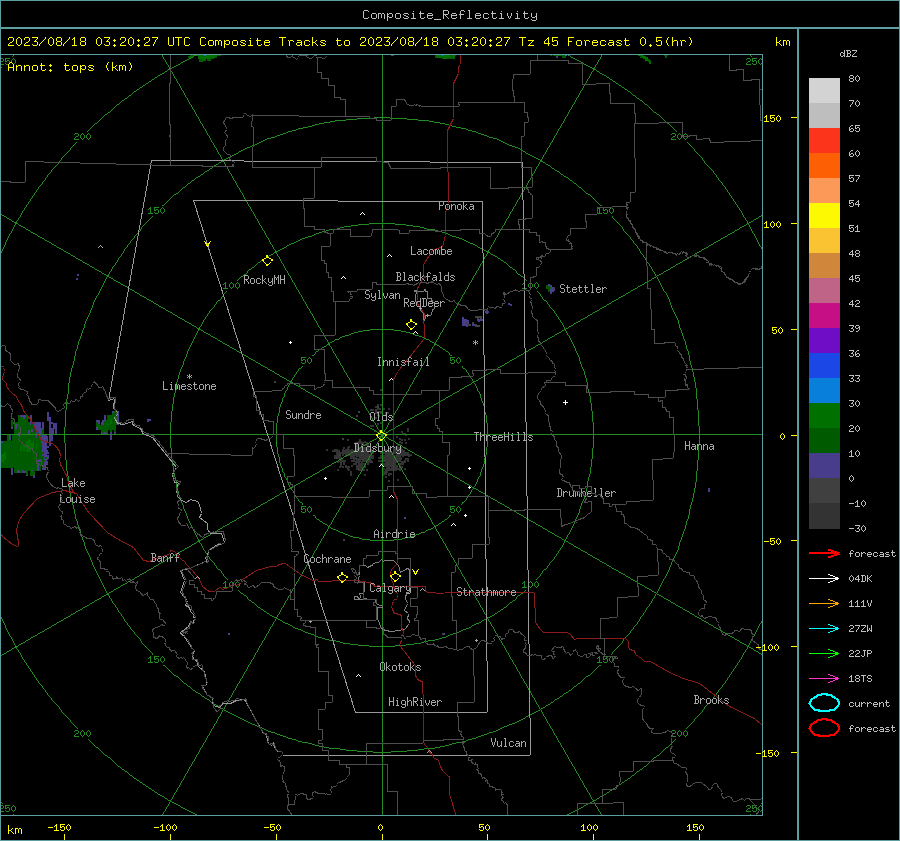The height and width of the screenshot is (841, 900).
Task: Click the dBZ legend heading
Action: (848, 53)
